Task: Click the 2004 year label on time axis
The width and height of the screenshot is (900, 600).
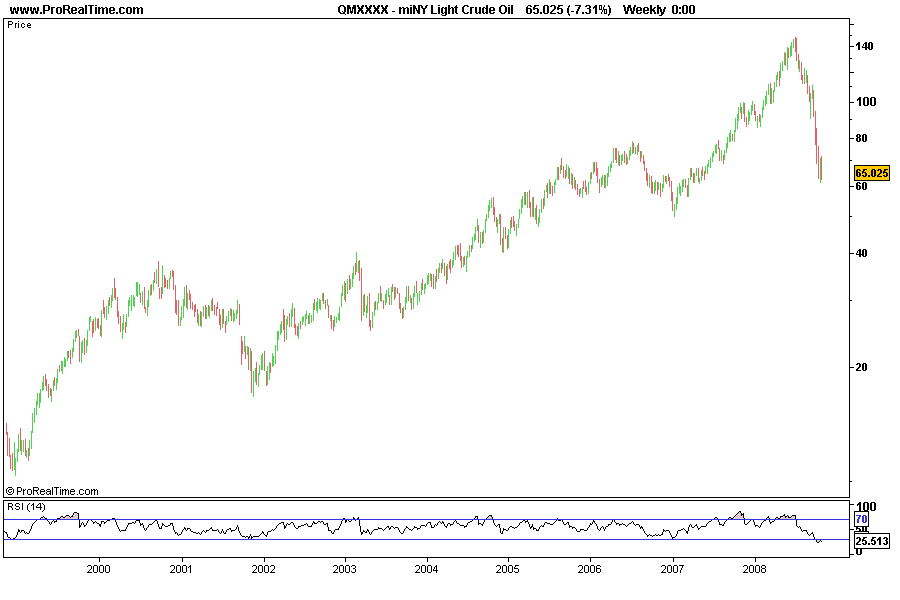Action: 426,569
